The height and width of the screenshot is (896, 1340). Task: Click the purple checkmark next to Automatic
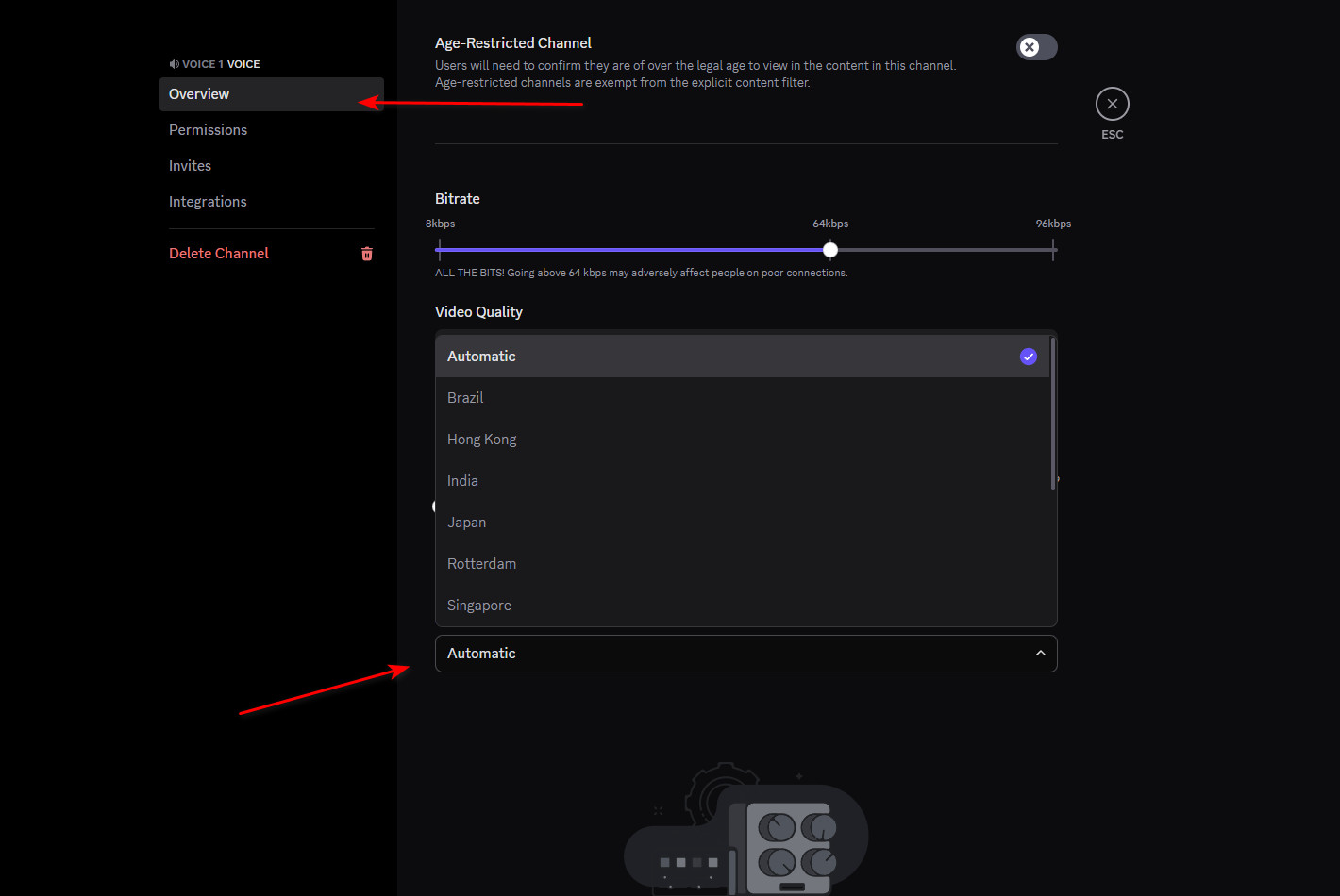pos(1028,357)
